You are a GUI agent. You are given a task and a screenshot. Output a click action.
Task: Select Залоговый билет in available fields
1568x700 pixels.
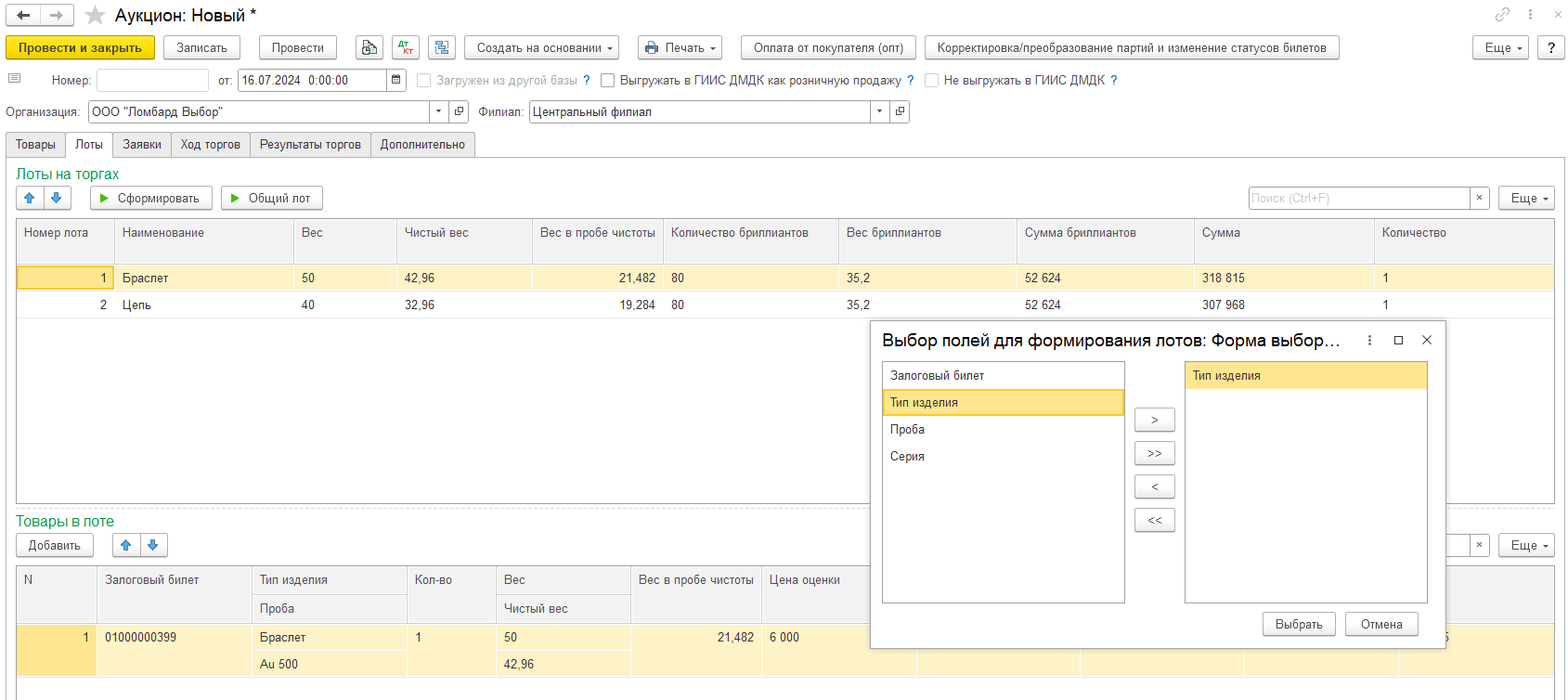pos(1003,375)
